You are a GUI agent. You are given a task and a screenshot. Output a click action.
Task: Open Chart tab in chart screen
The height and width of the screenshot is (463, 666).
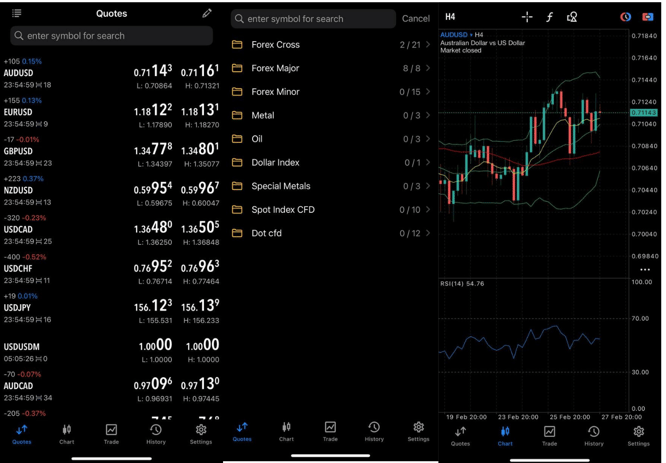[x=505, y=436]
